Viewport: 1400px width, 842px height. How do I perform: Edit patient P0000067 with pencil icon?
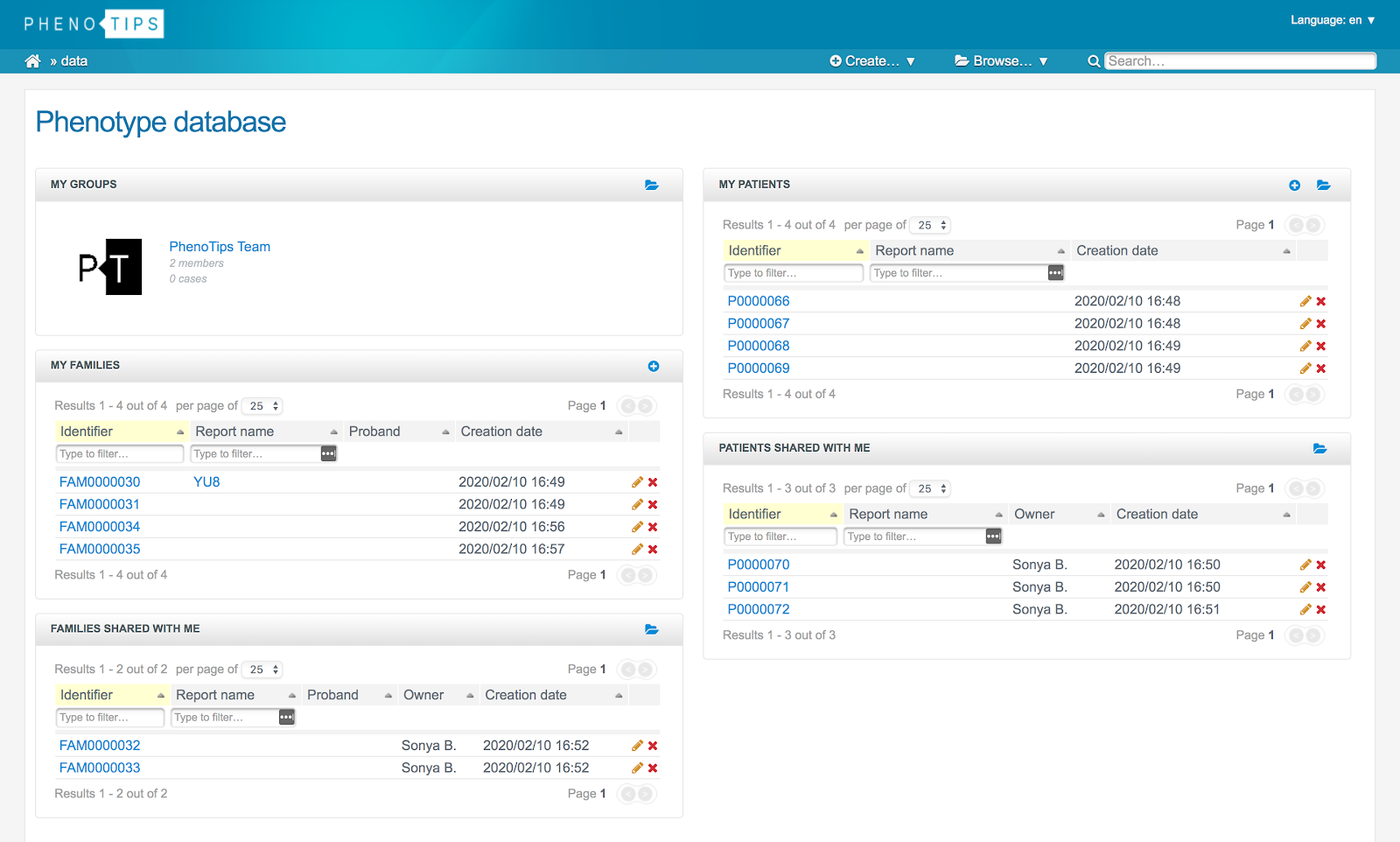(1305, 324)
